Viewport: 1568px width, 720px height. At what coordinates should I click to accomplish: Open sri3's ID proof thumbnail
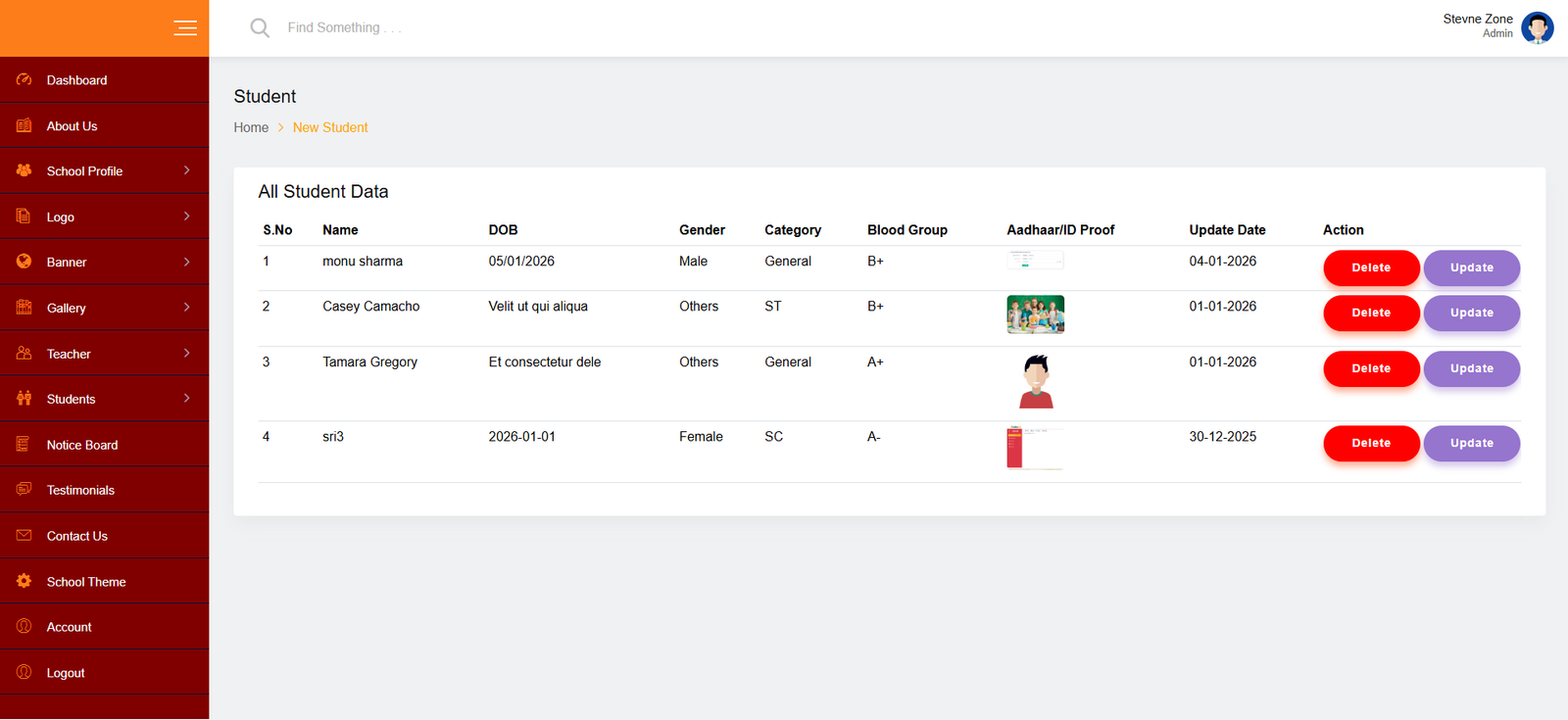pos(1035,448)
